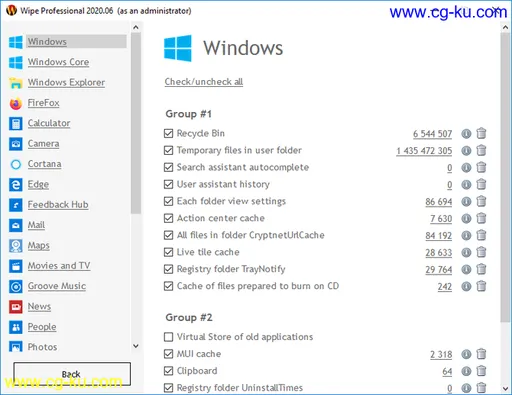The image size is (512, 395).
Task: Click the Maps app icon
Action: pyautogui.click(x=16, y=246)
